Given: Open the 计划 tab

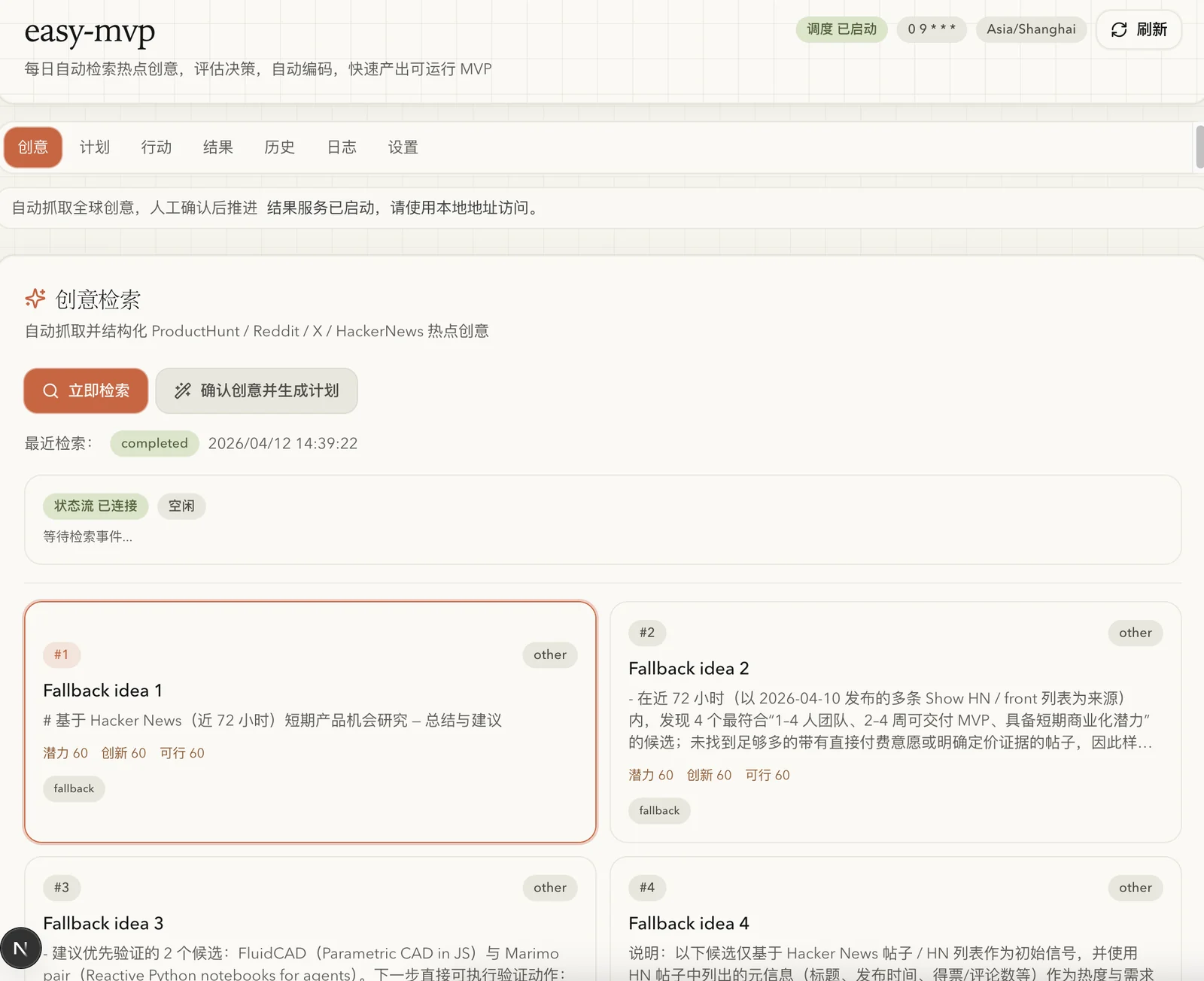Looking at the screenshot, I should pyautogui.click(x=95, y=147).
